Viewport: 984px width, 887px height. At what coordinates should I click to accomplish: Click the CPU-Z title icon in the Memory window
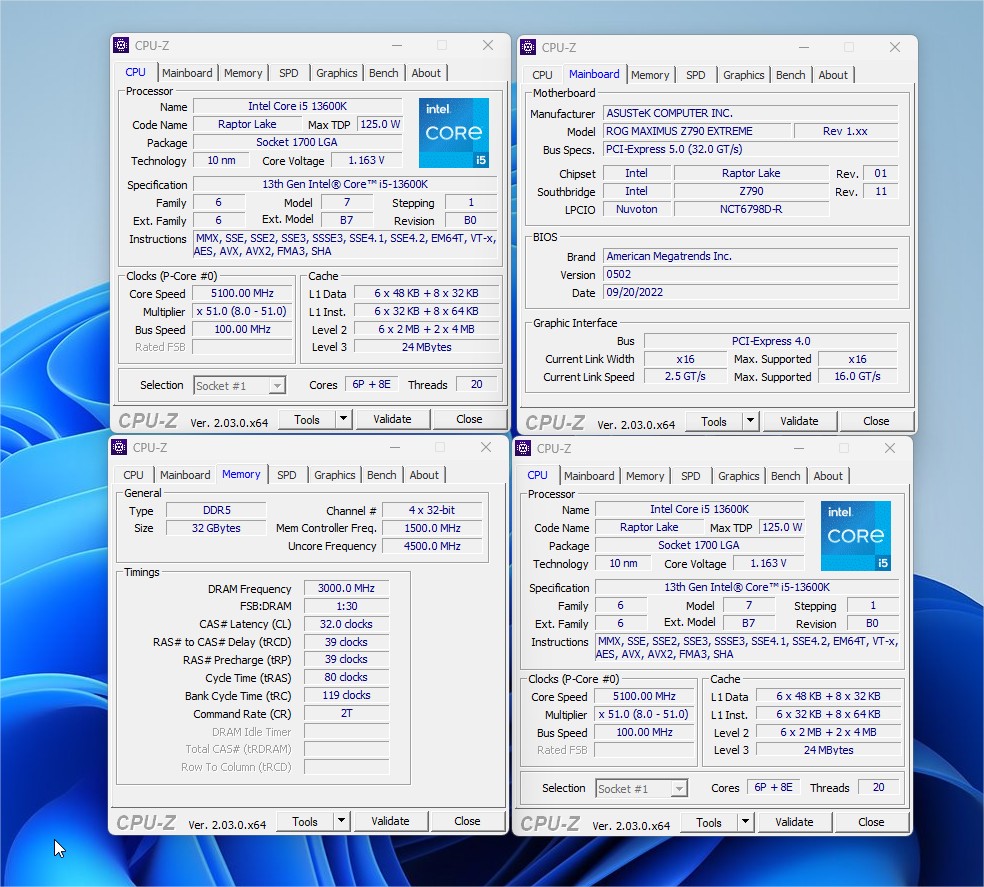(x=119, y=447)
